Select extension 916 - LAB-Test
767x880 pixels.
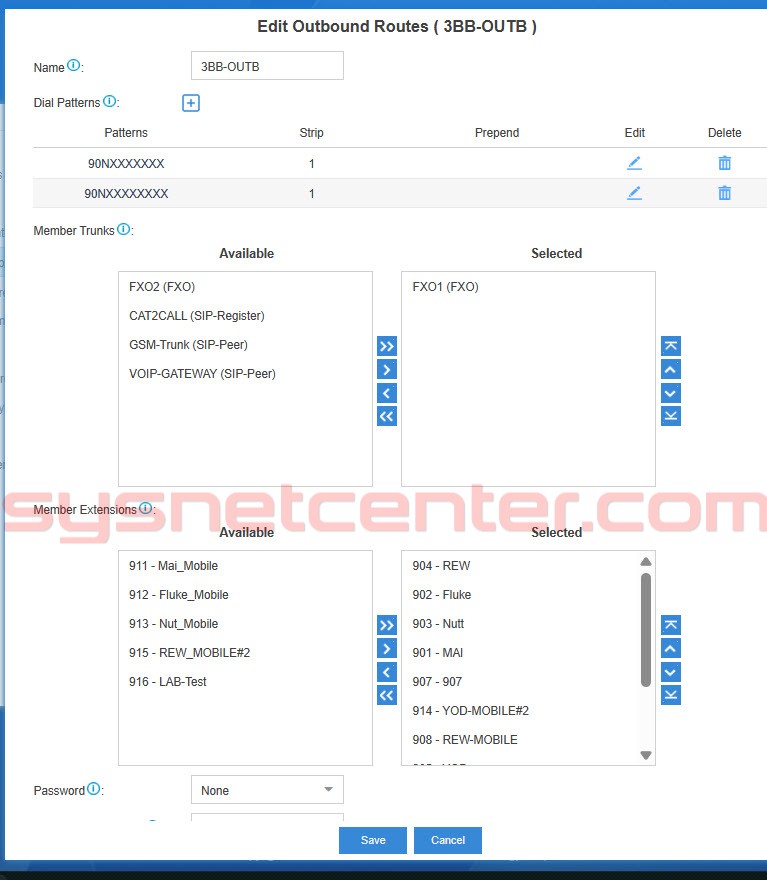[168, 682]
